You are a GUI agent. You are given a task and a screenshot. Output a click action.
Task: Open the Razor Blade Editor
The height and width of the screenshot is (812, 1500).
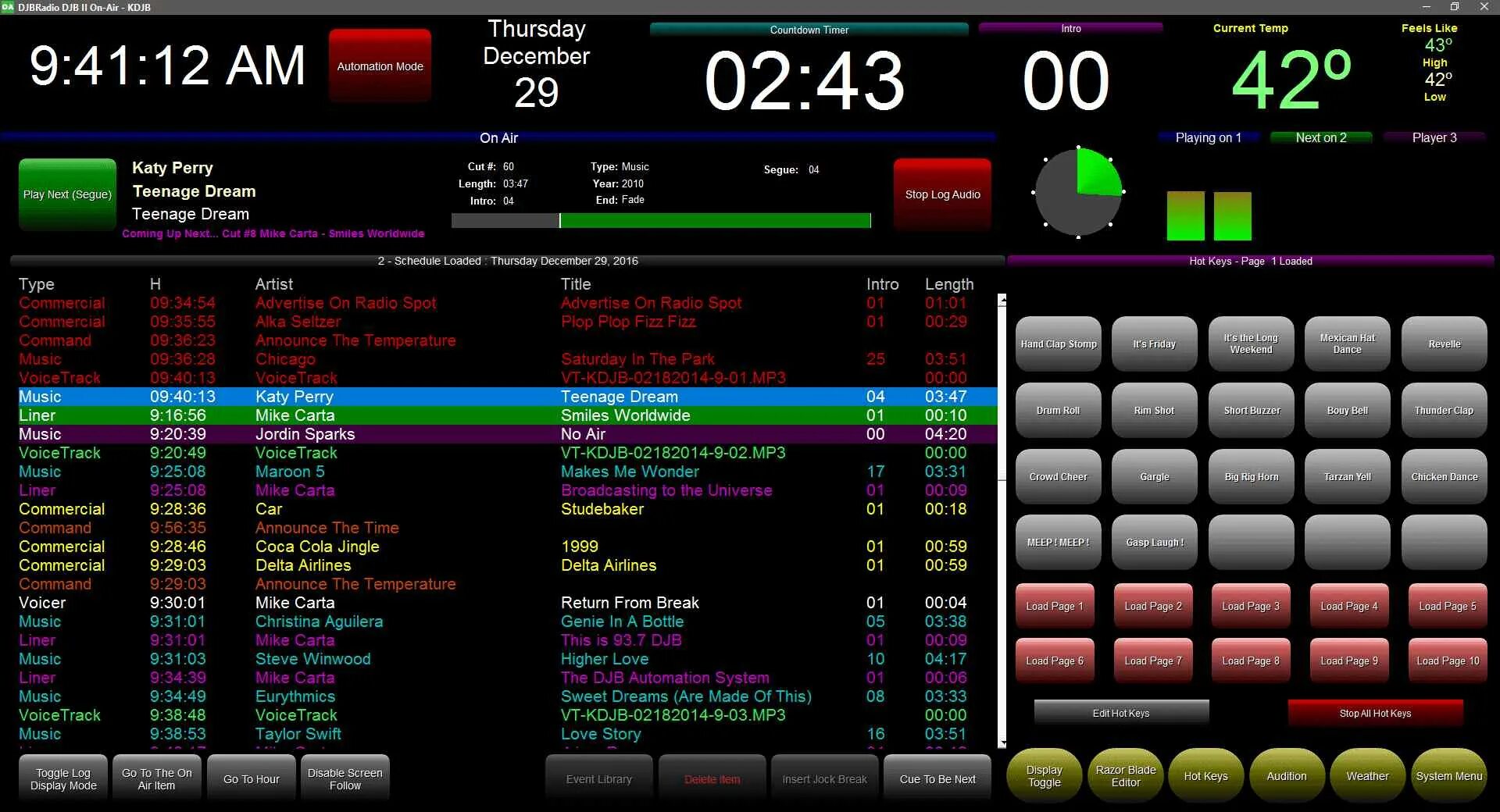[1125, 775]
